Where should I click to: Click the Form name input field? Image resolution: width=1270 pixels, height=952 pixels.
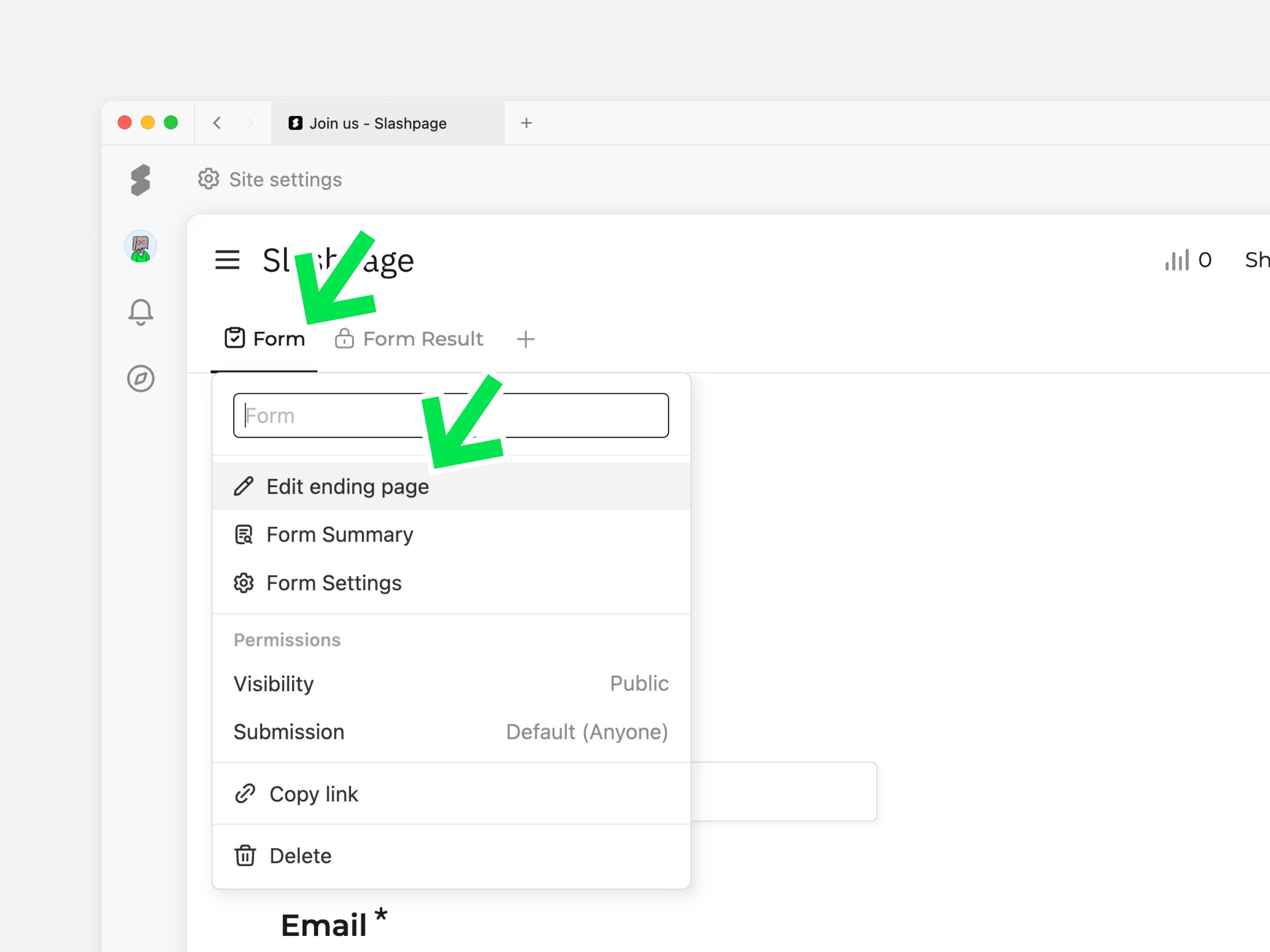451,415
